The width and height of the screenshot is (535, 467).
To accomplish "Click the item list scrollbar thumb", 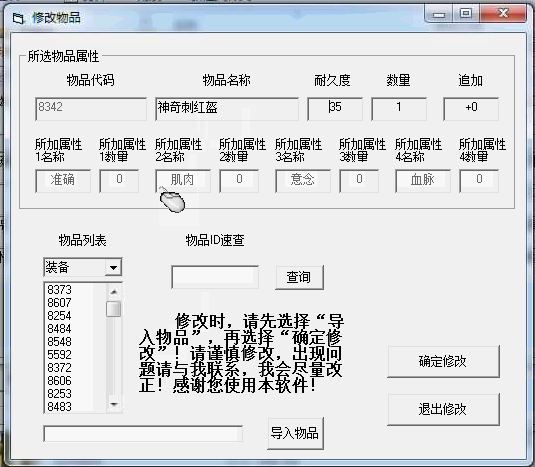I will point(114,309).
